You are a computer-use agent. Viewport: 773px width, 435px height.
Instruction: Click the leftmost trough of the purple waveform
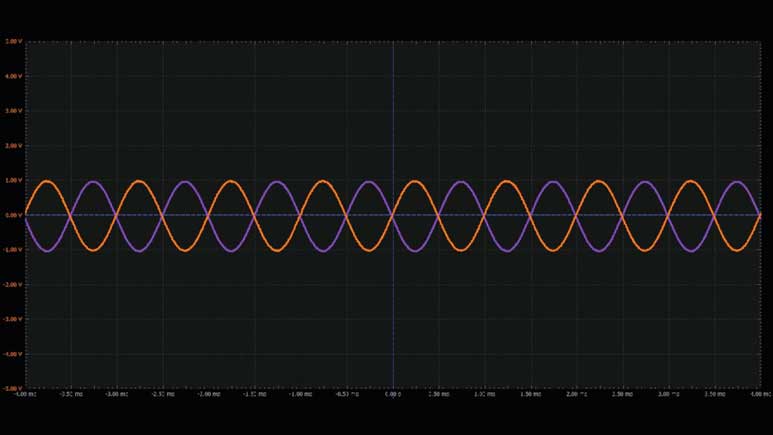point(48,250)
